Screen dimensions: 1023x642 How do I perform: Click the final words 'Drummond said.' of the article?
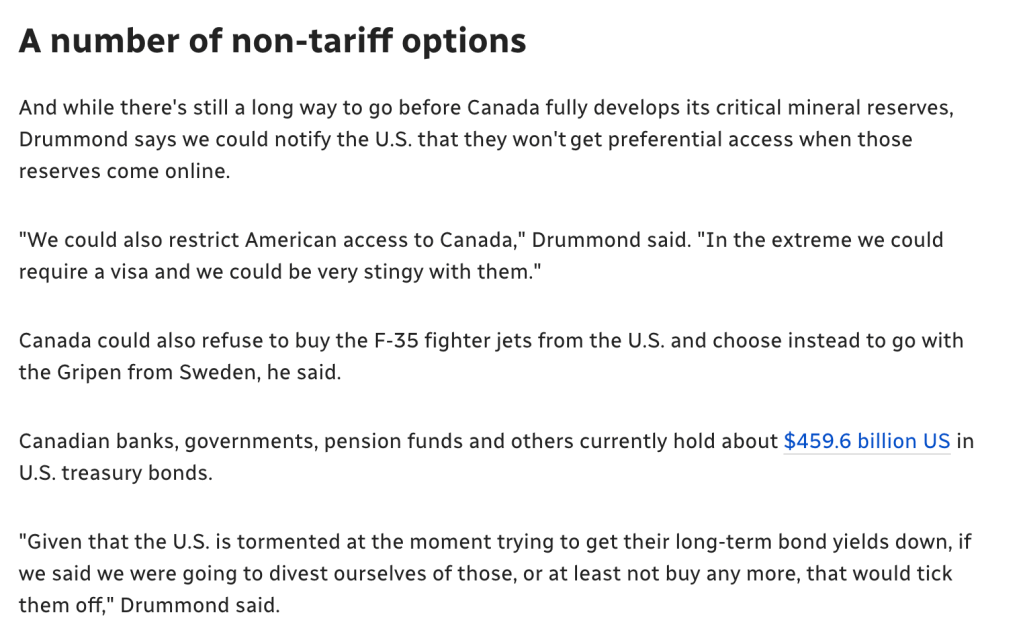pos(200,605)
